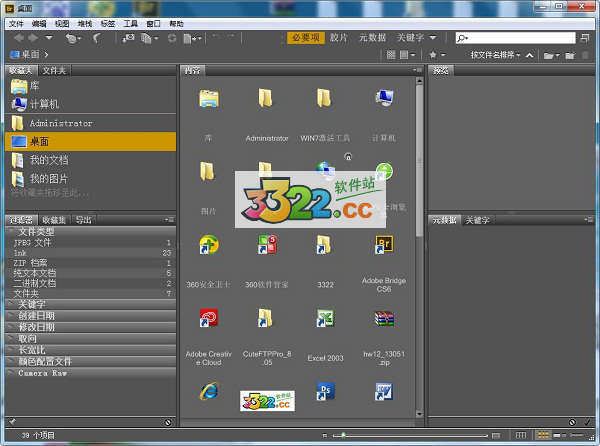Screen dimensions: 600x446
Task: Filter by lnk file type
Action: tap(91, 253)
